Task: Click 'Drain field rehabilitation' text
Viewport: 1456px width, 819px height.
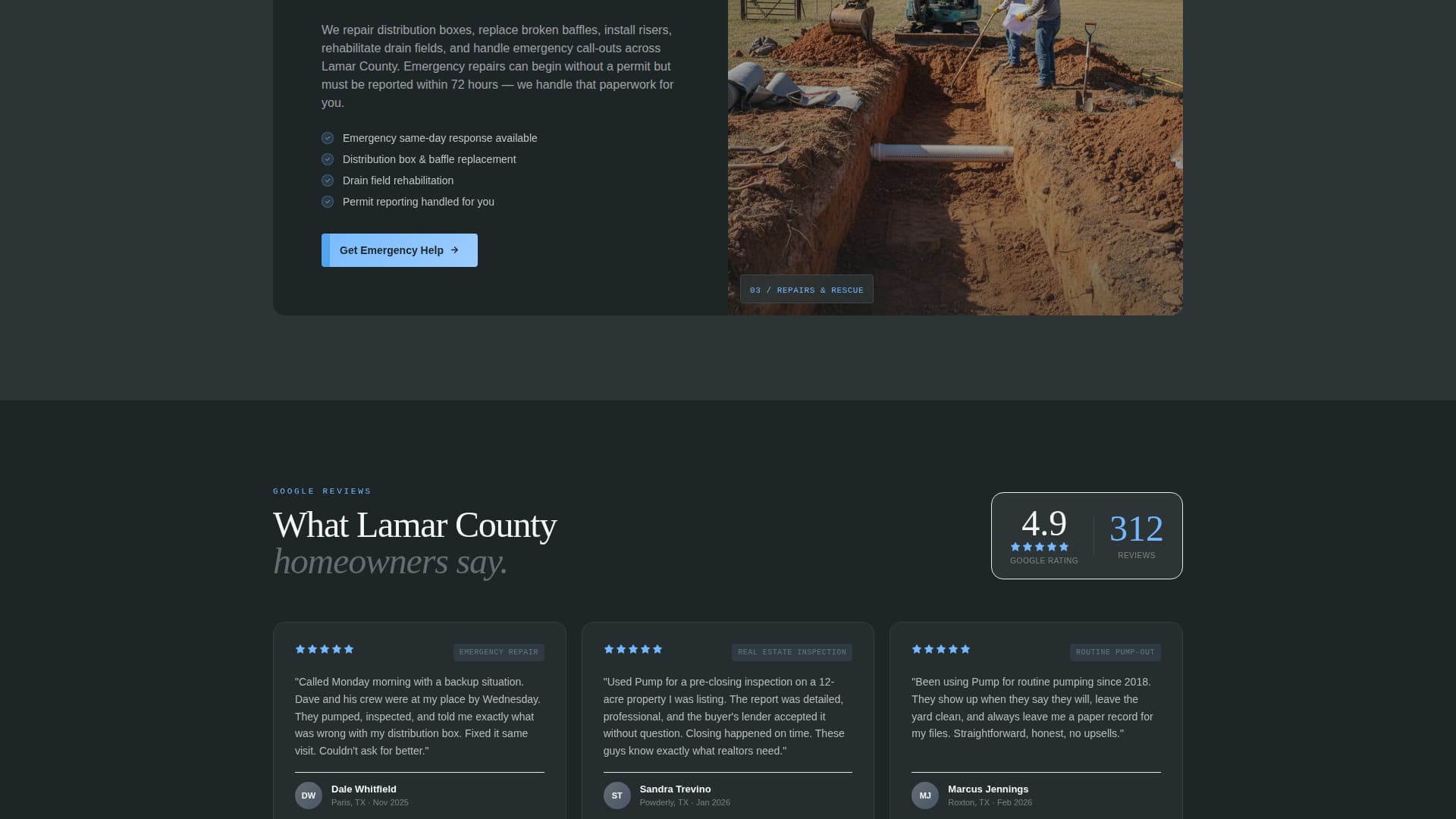Action: coord(398,180)
